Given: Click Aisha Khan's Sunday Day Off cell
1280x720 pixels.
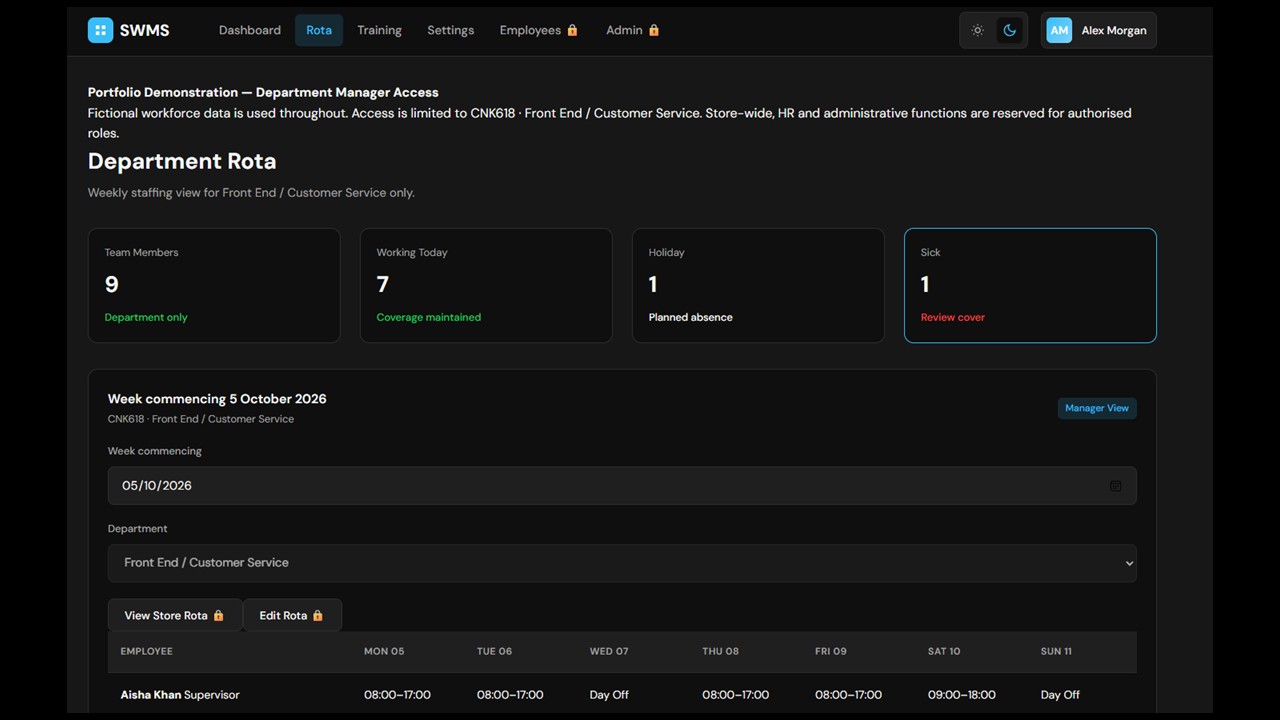Looking at the screenshot, I should coord(1060,695).
